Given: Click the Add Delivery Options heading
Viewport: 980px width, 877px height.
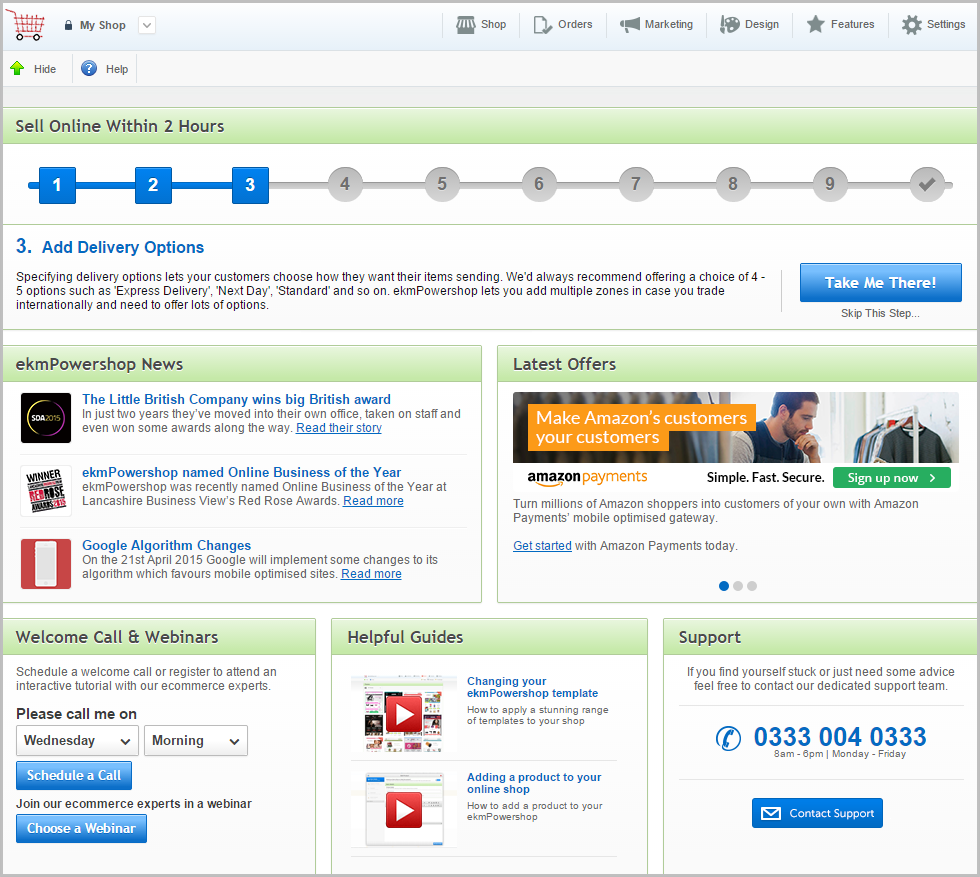Looking at the screenshot, I should click(123, 248).
